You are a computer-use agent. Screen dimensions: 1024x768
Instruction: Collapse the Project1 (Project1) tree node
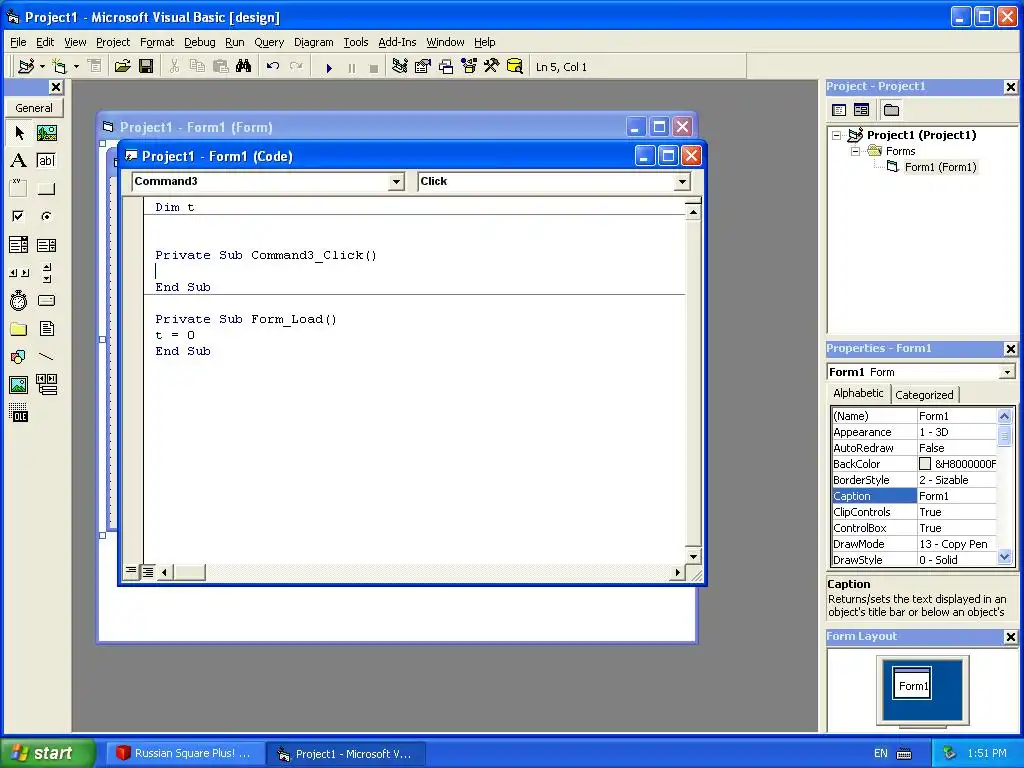tap(837, 135)
